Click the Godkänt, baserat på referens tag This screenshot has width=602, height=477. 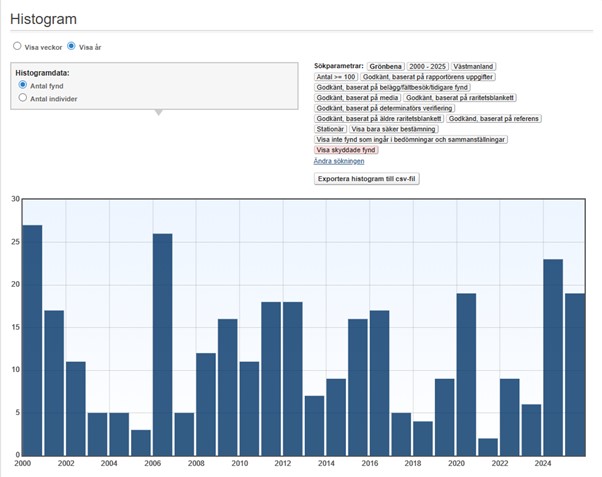[495, 118]
